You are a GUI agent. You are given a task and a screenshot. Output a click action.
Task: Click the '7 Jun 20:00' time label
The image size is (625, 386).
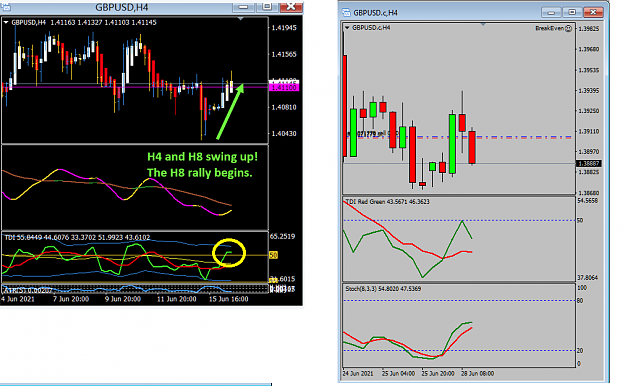71,299
